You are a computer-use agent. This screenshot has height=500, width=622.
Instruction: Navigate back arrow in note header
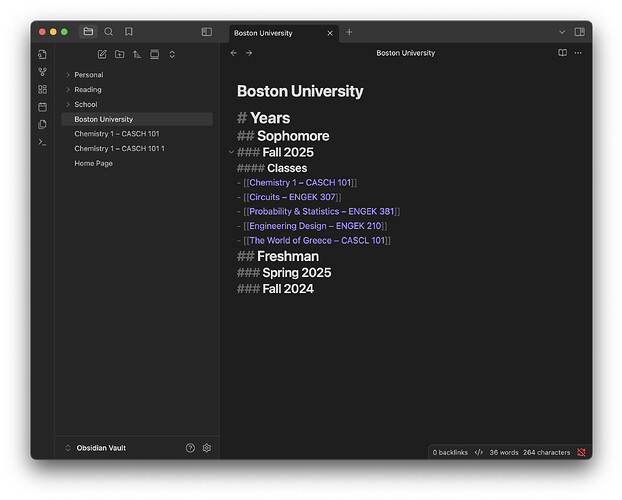[x=234, y=53]
